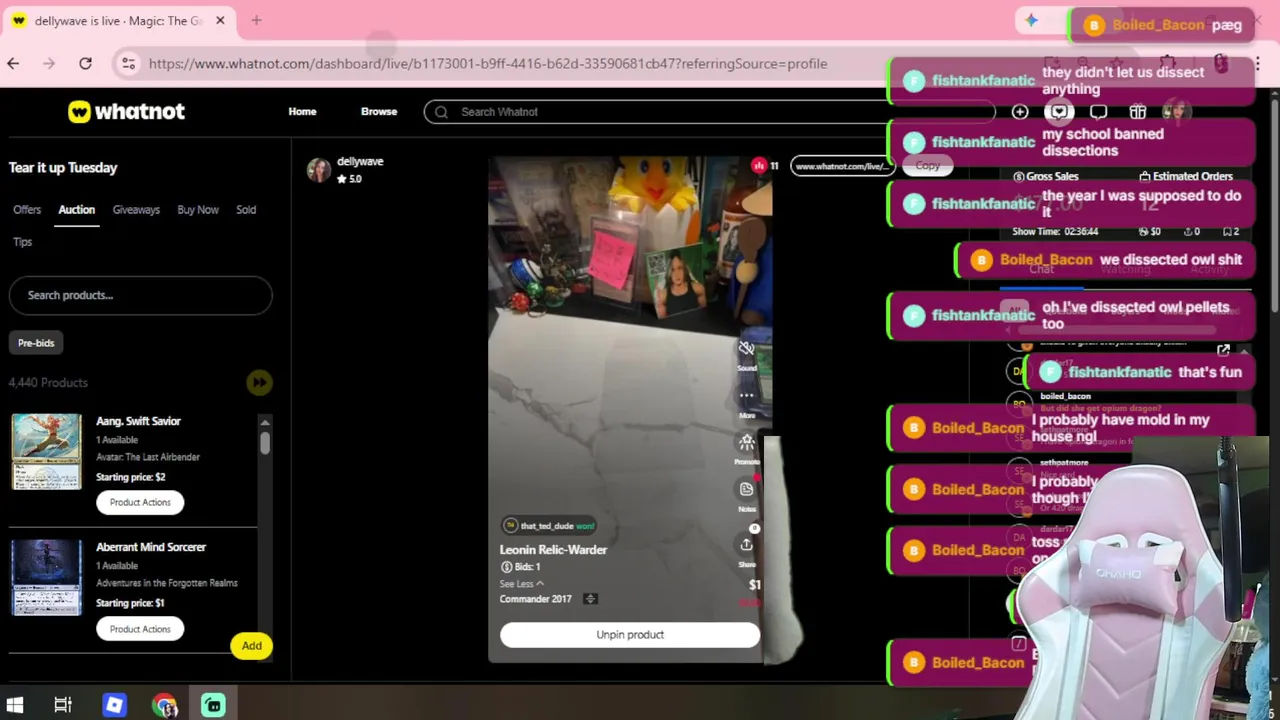Image resolution: width=1280 pixels, height=720 pixels.
Task: Click the Whatnot logo
Action: point(126,112)
